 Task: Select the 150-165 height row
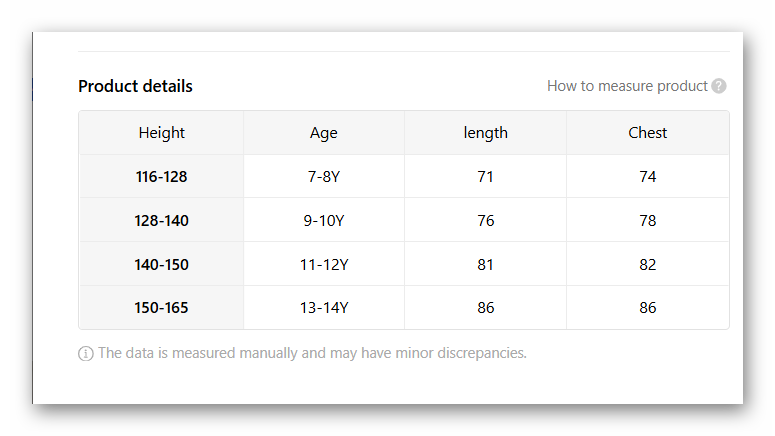coord(162,308)
